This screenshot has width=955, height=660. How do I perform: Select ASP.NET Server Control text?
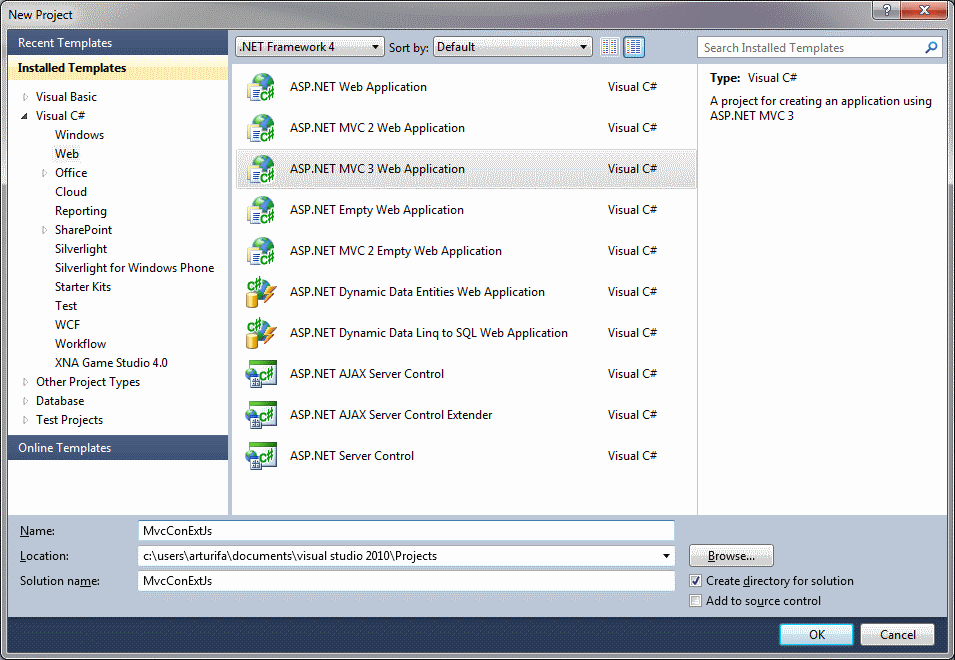(x=351, y=456)
